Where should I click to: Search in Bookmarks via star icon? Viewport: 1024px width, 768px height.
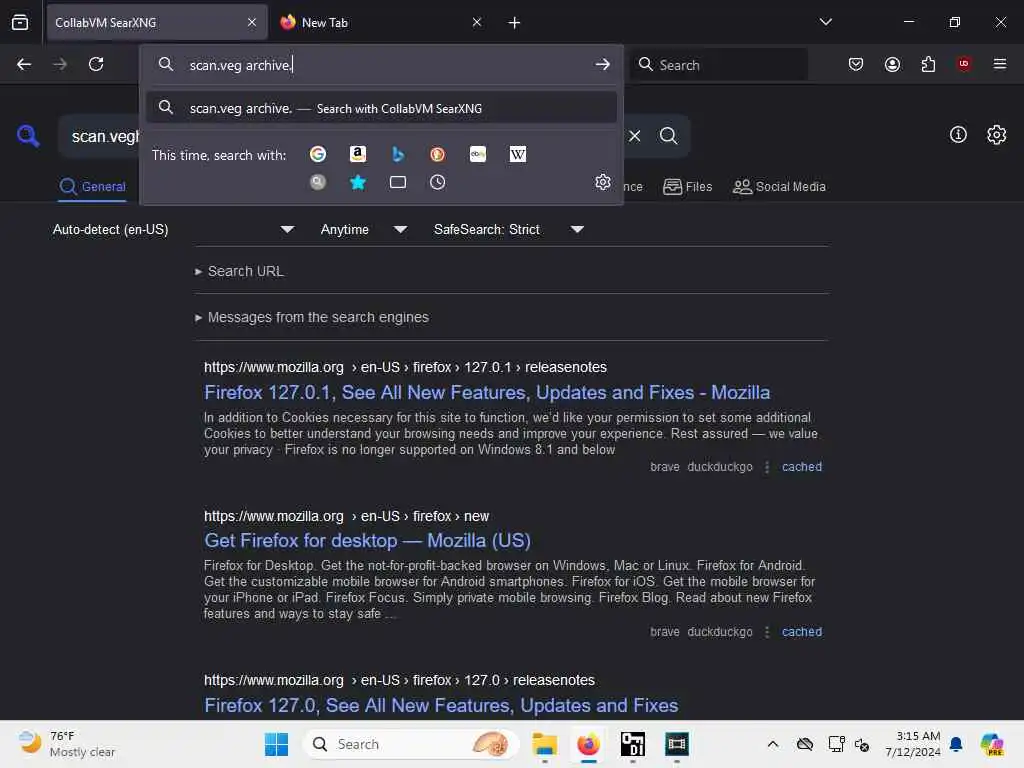358,182
